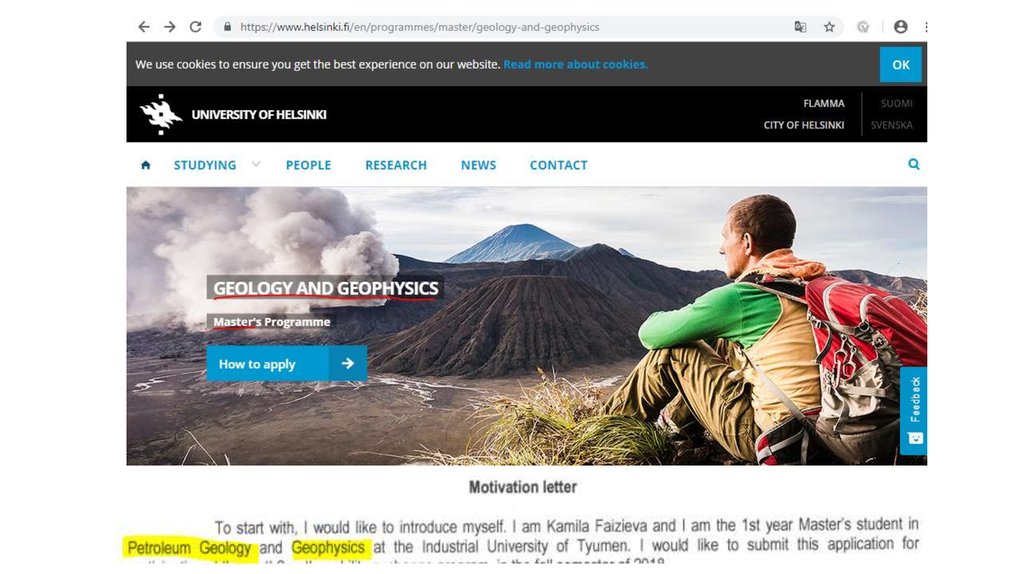Viewport: 1024px width, 574px height.
Task: Open Read more about cookies link
Action: tap(575, 65)
